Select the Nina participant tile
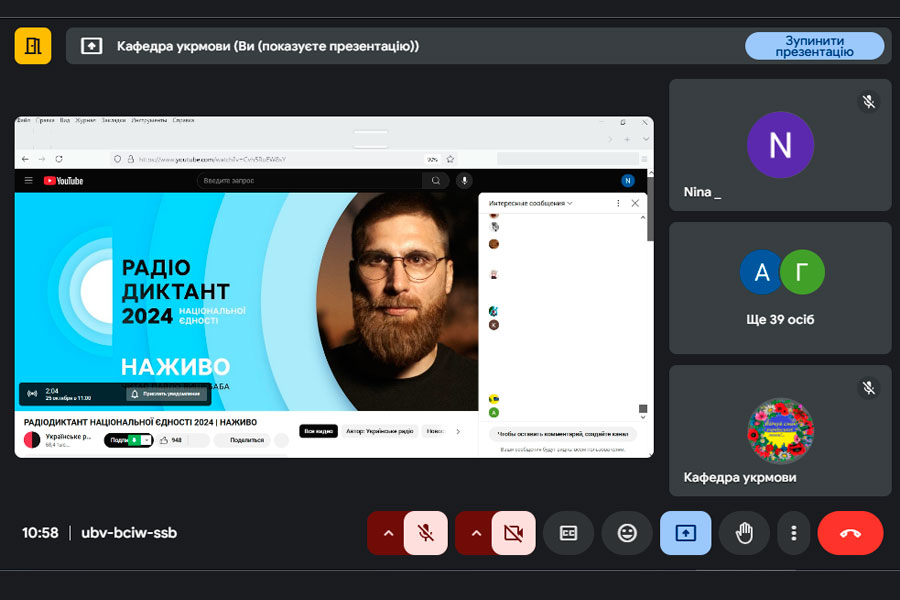This screenshot has height=600, width=900. click(780, 145)
